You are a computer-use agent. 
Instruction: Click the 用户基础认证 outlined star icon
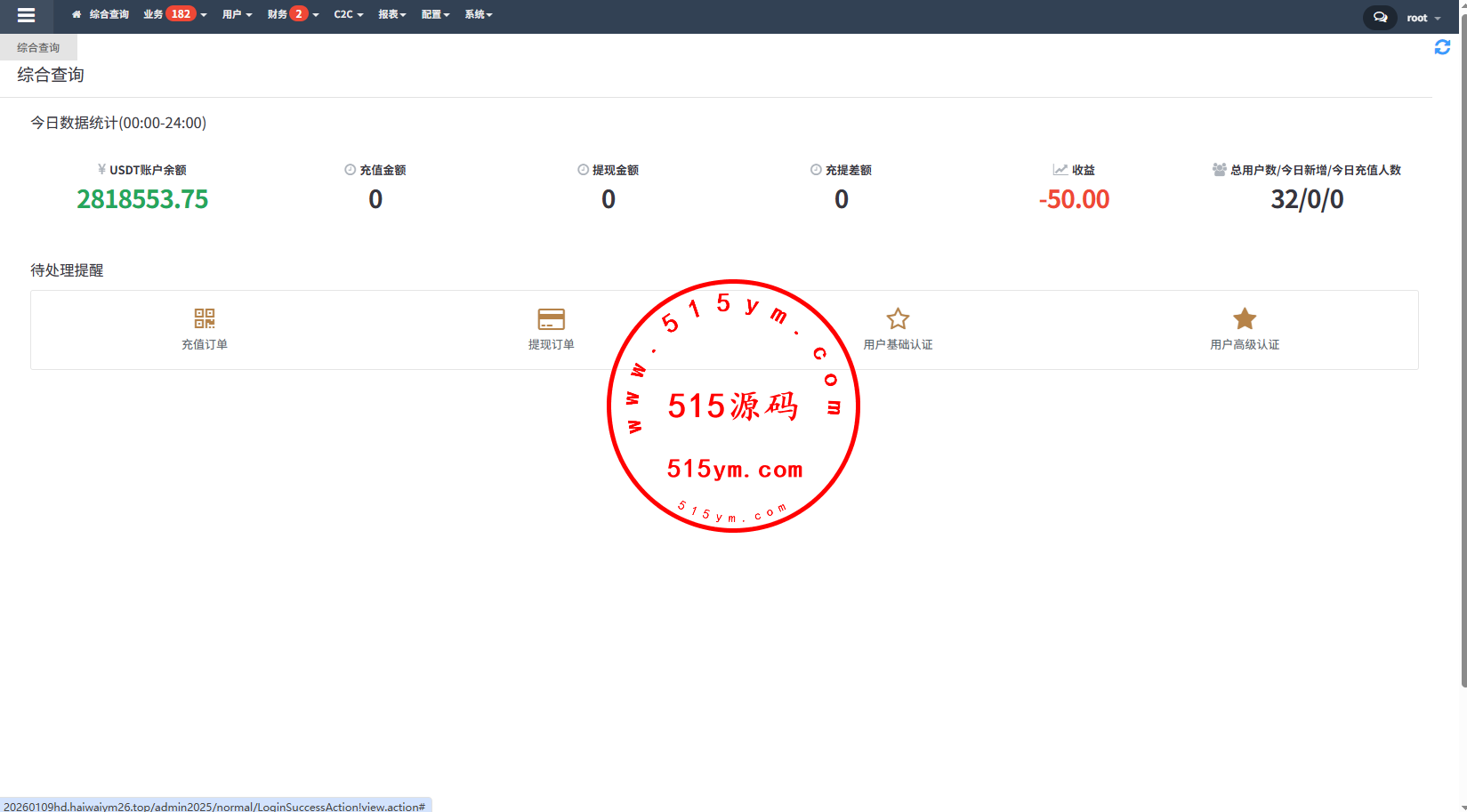pyautogui.click(x=898, y=318)
